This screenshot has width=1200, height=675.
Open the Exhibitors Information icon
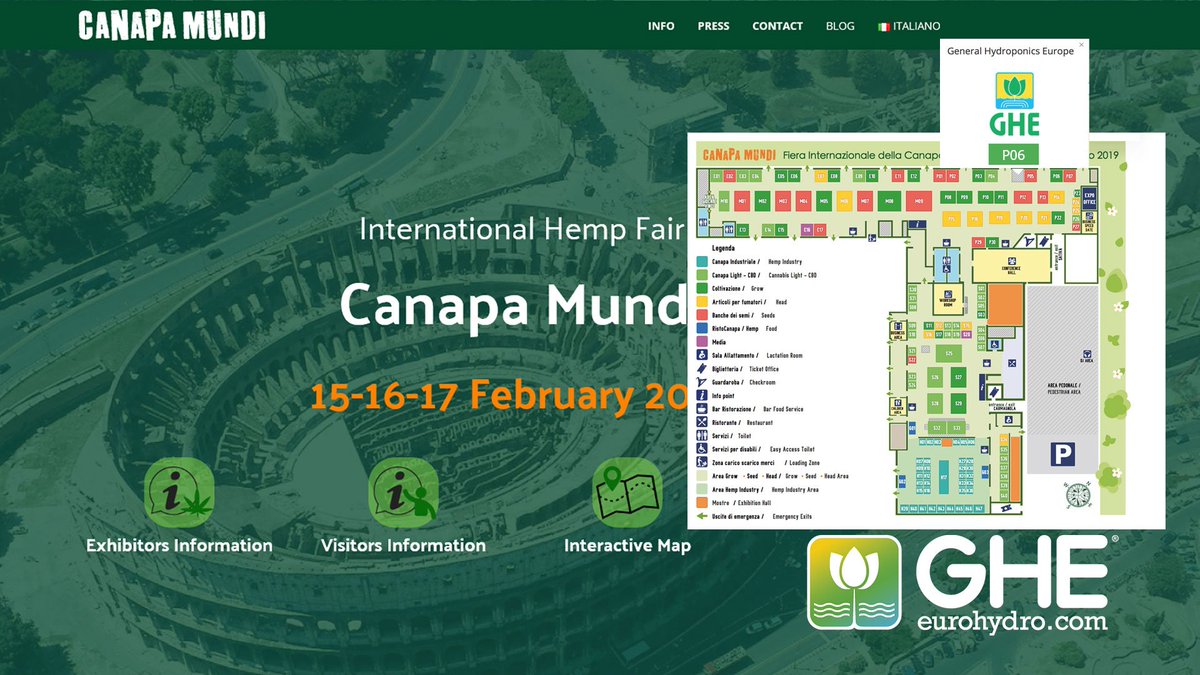click(x=179, y=492)
